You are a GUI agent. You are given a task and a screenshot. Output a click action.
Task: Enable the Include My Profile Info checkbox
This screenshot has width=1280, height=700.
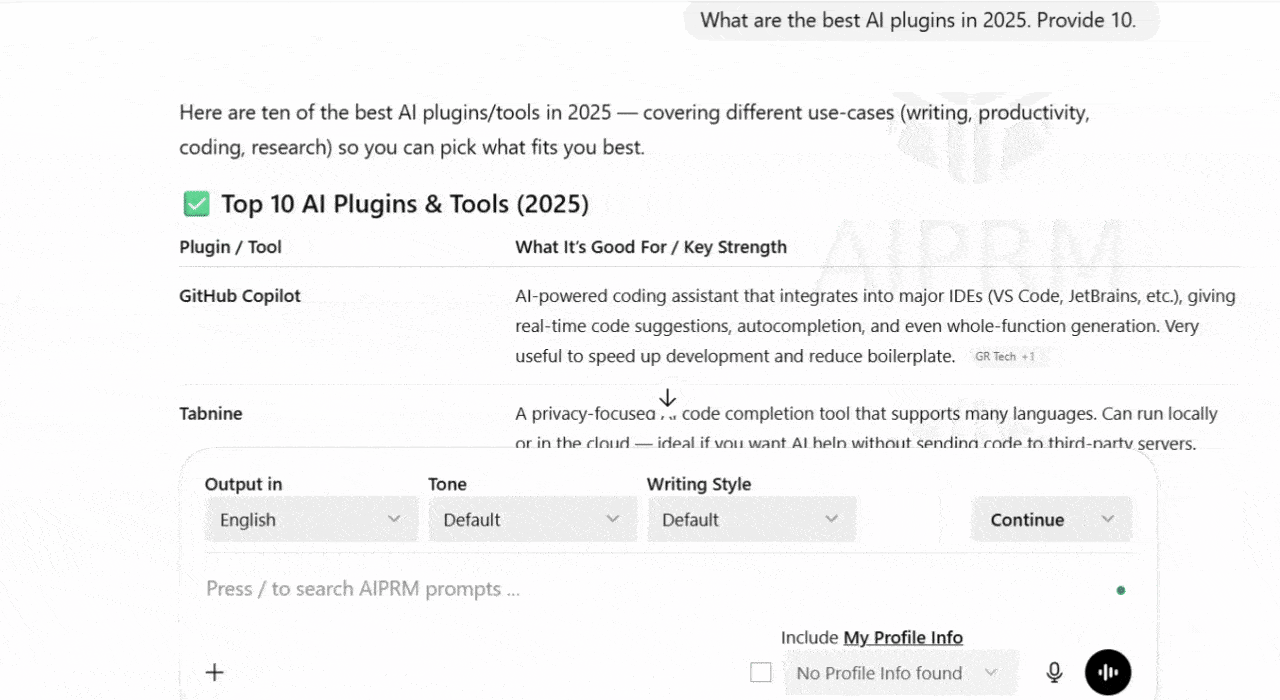761,673
